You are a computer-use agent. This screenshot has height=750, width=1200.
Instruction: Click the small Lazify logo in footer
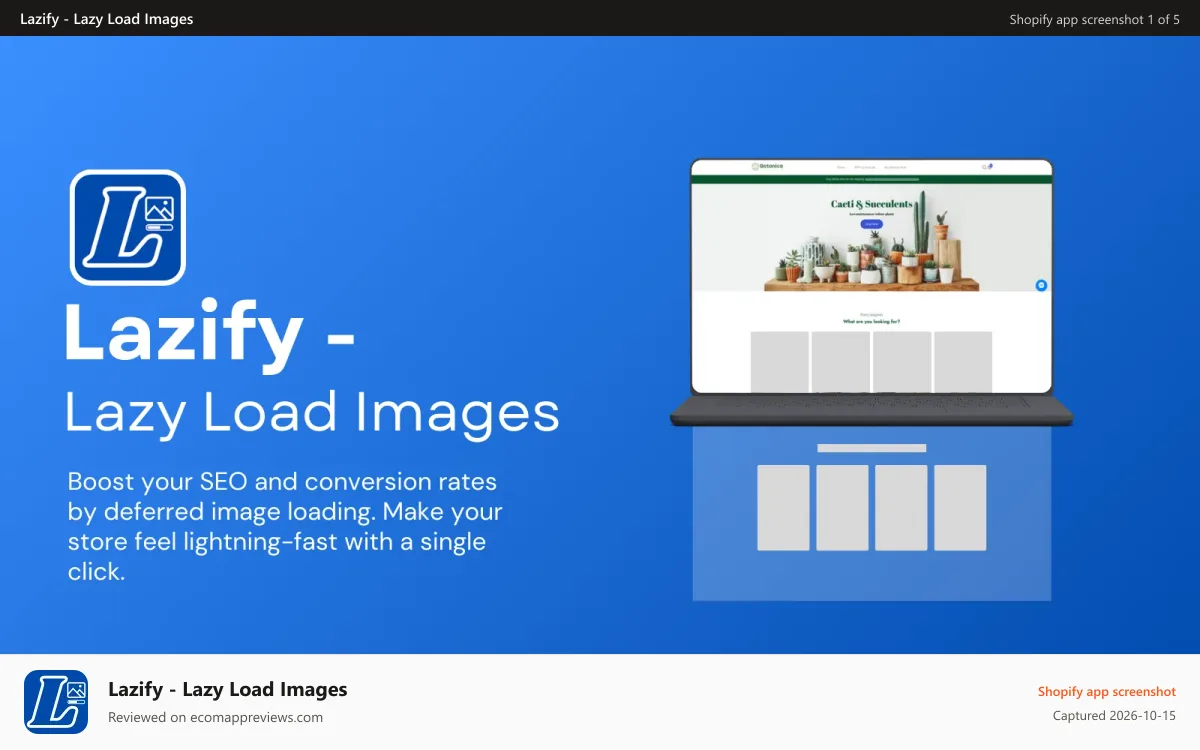point(56,702)
